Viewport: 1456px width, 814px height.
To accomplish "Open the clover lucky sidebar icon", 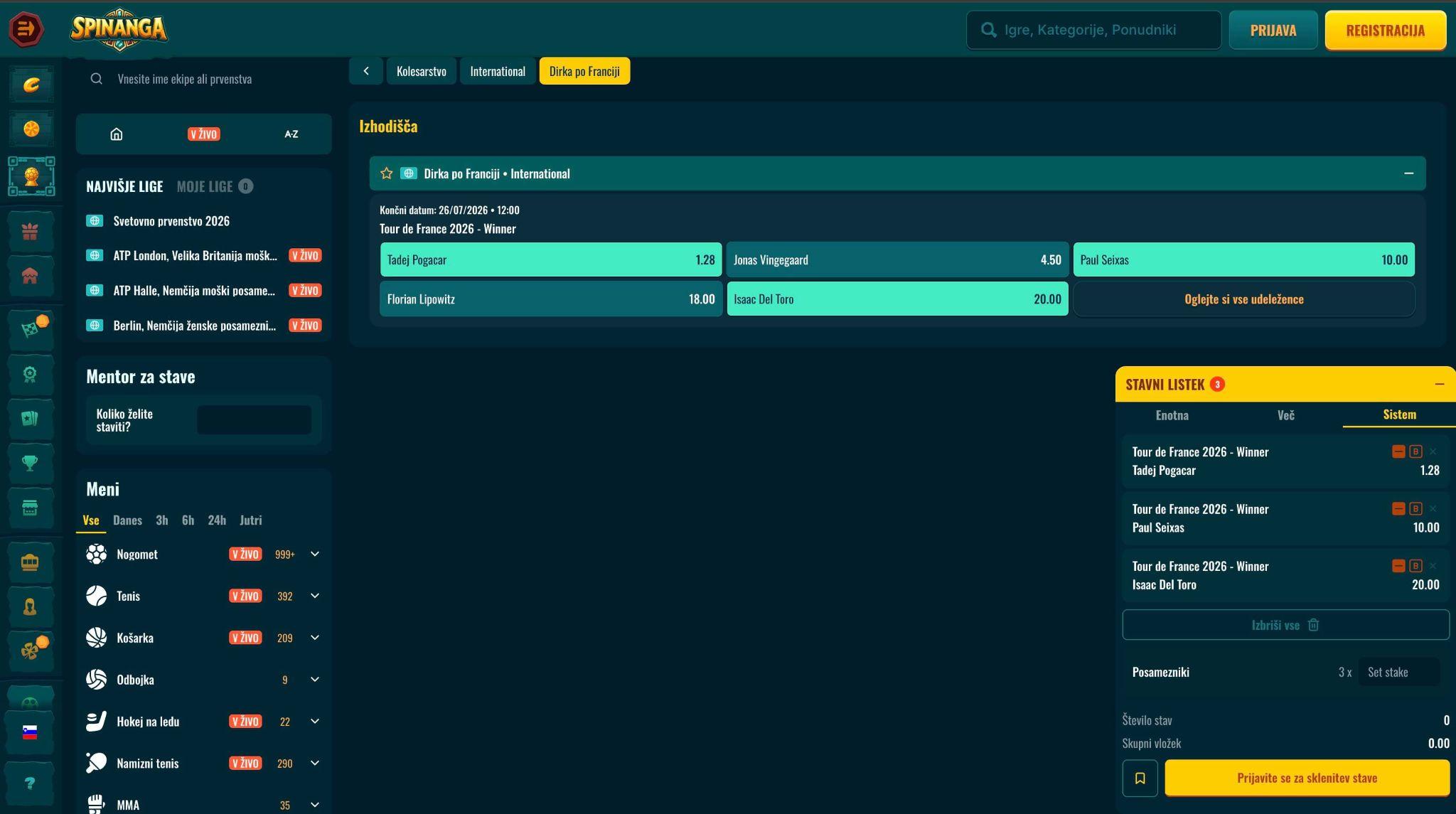I will (30, 651).
